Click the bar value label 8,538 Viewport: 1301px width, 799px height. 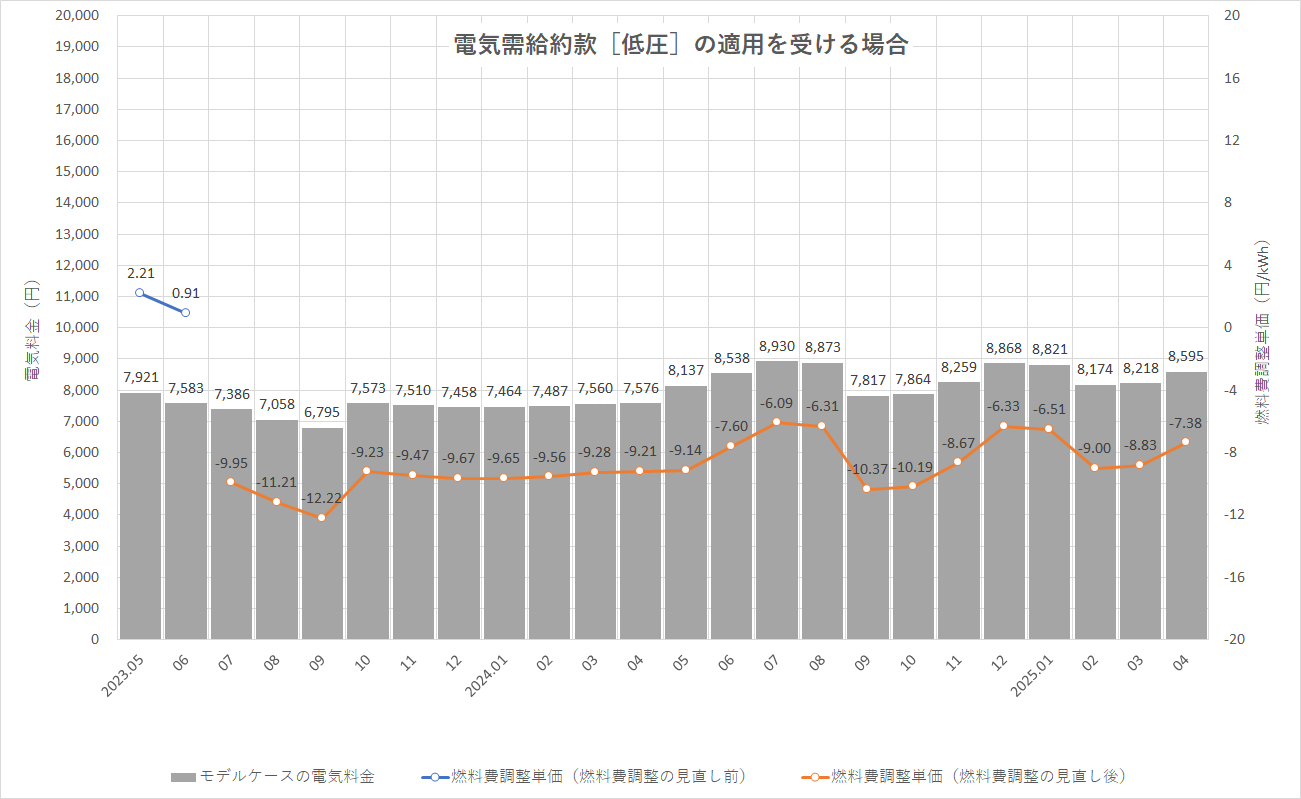click(731, 358)
